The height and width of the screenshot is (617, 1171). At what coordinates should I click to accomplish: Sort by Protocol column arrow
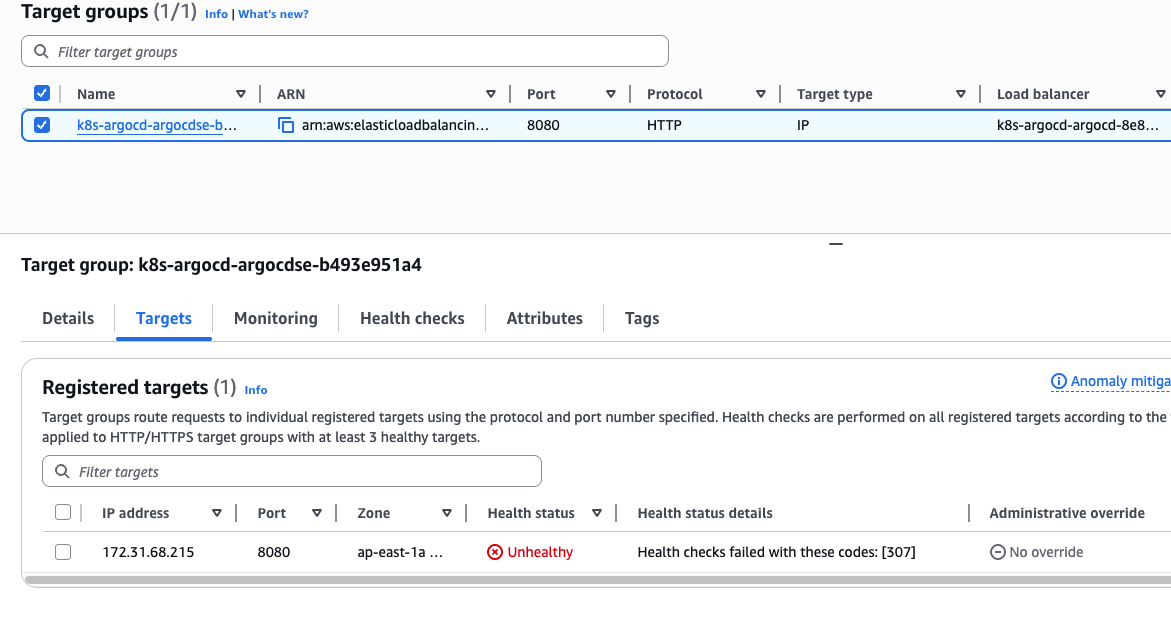point(761,94)
